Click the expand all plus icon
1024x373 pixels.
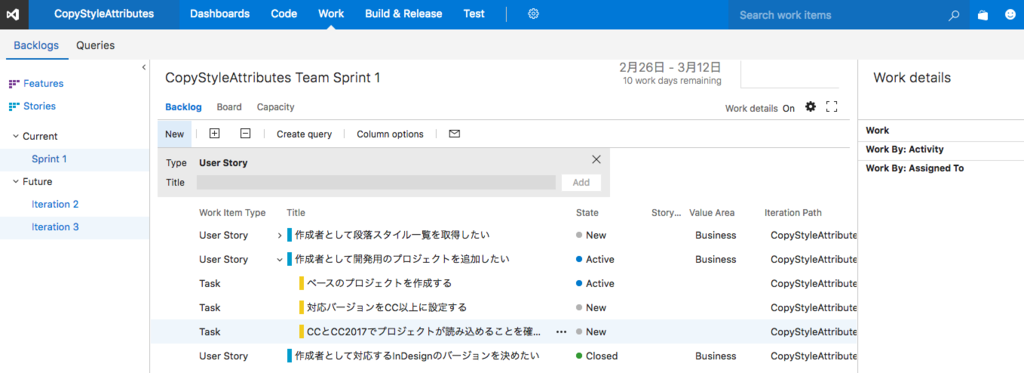(214, 133)
